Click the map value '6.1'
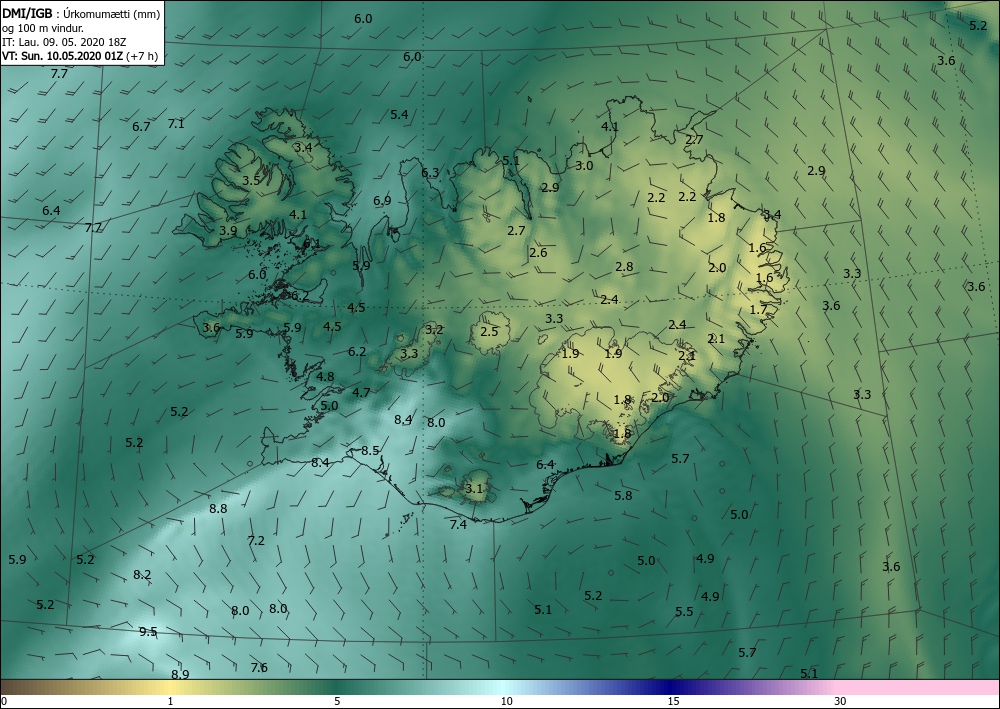The width and height of the screenshot is (1000, 709). [312, 243]
